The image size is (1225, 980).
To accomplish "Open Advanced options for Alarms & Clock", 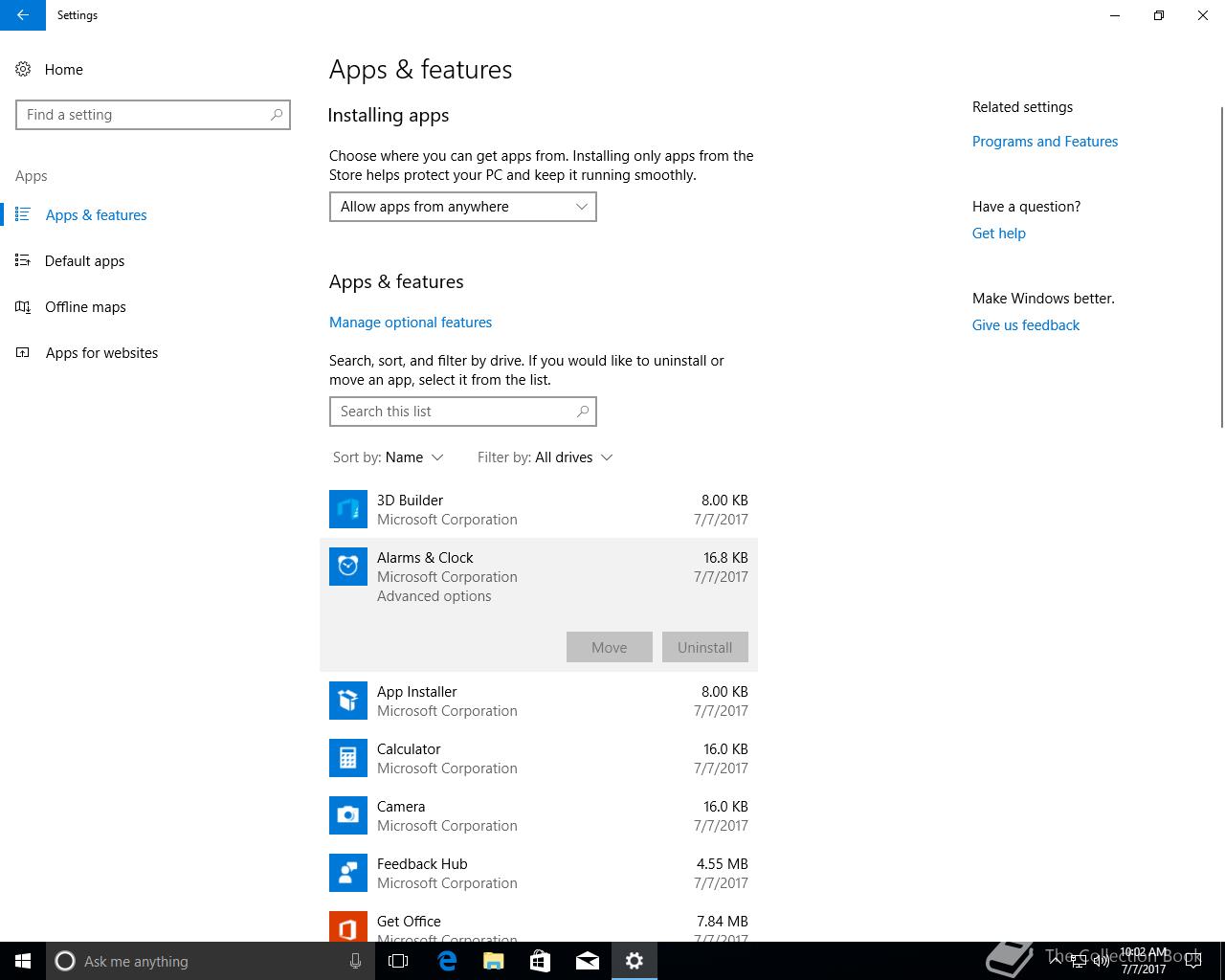I will (434, 596).
